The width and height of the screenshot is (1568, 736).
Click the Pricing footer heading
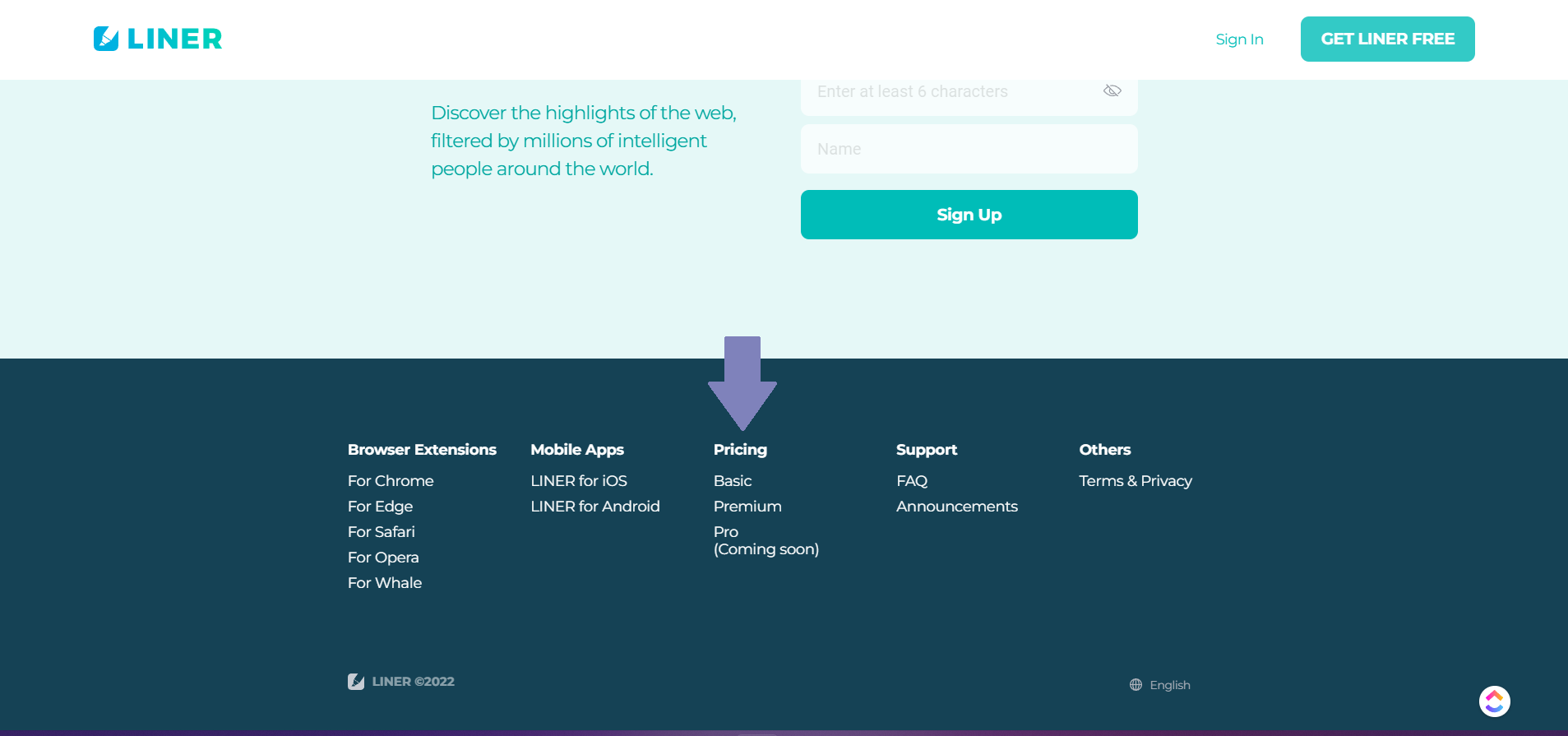(740, 450)
